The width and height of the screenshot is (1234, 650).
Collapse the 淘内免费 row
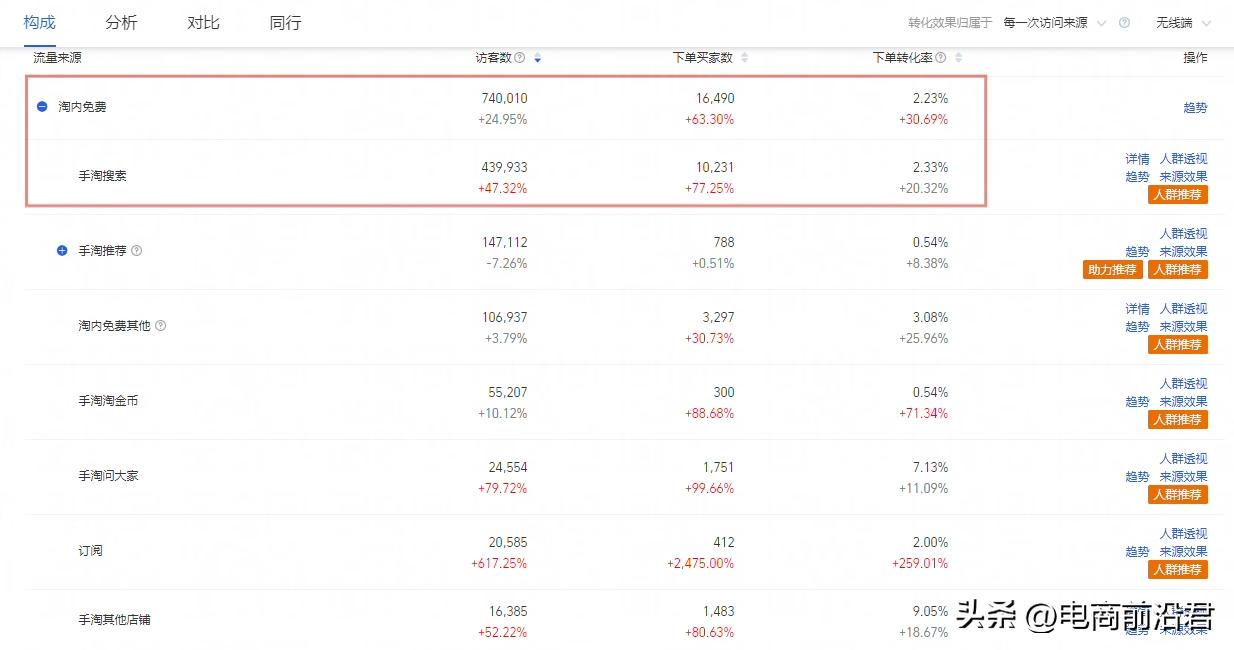coord(42,106)
